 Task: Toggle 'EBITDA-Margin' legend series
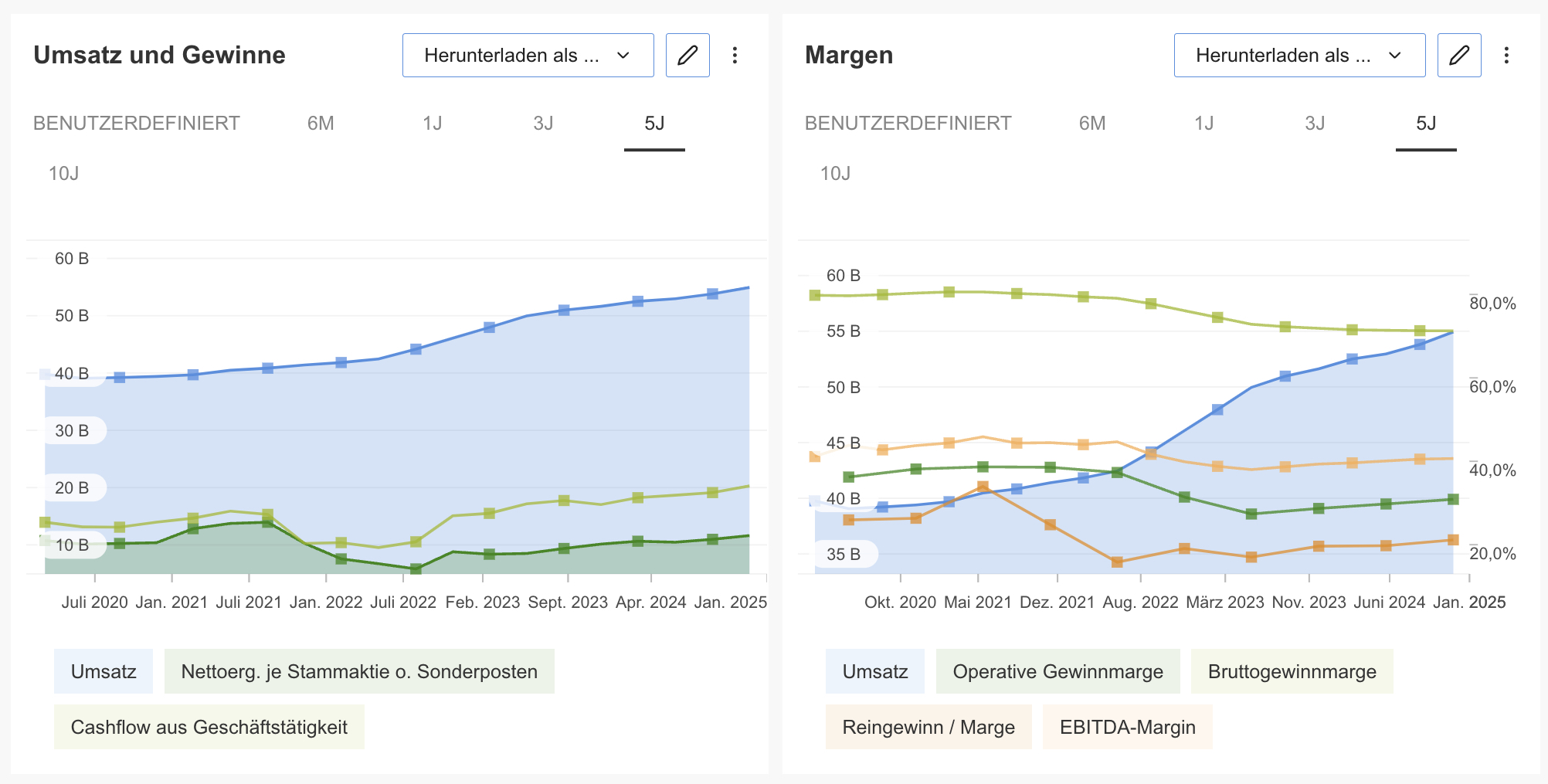[1128, 727]
